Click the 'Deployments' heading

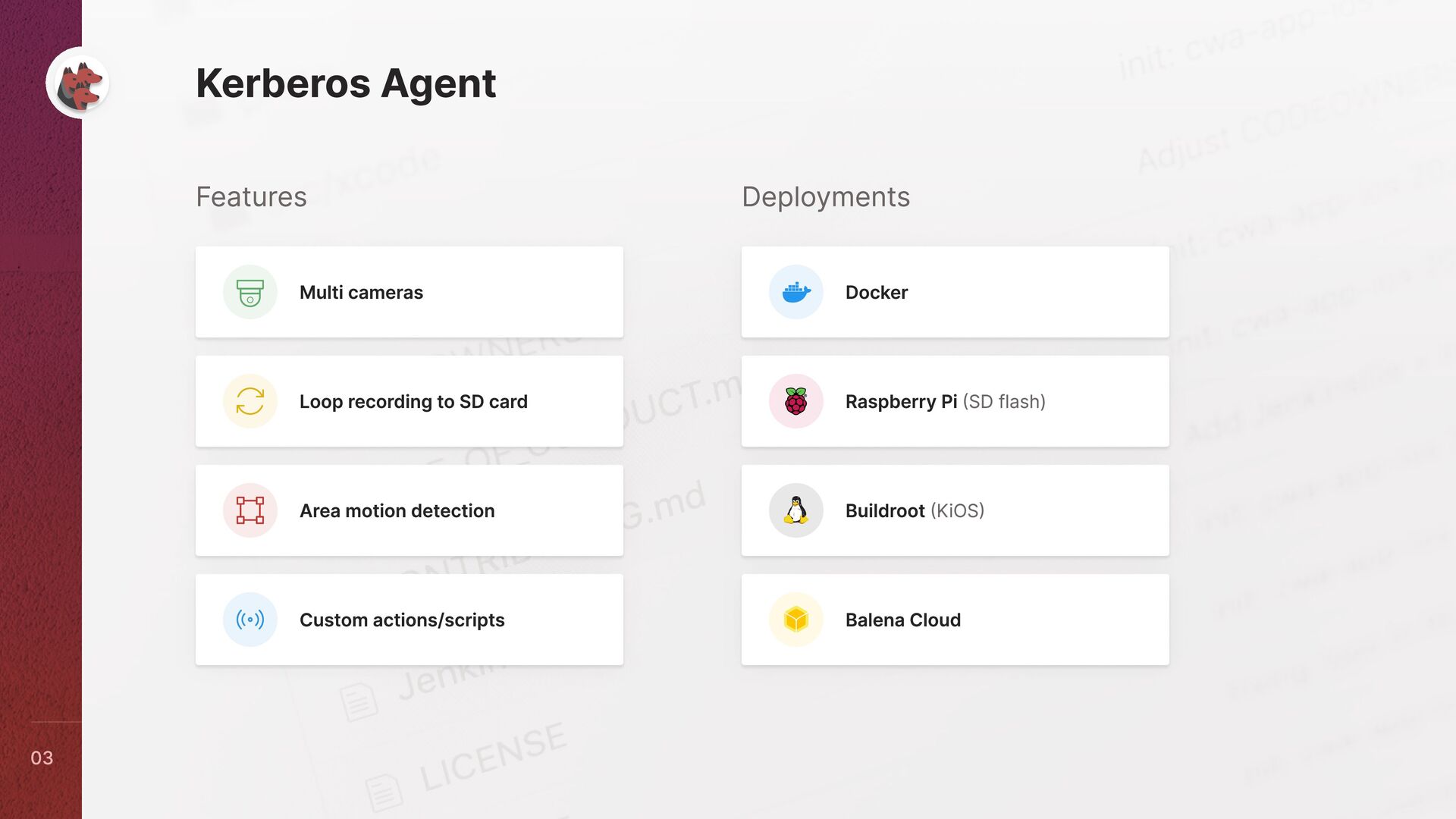click(x=826, y=197)
